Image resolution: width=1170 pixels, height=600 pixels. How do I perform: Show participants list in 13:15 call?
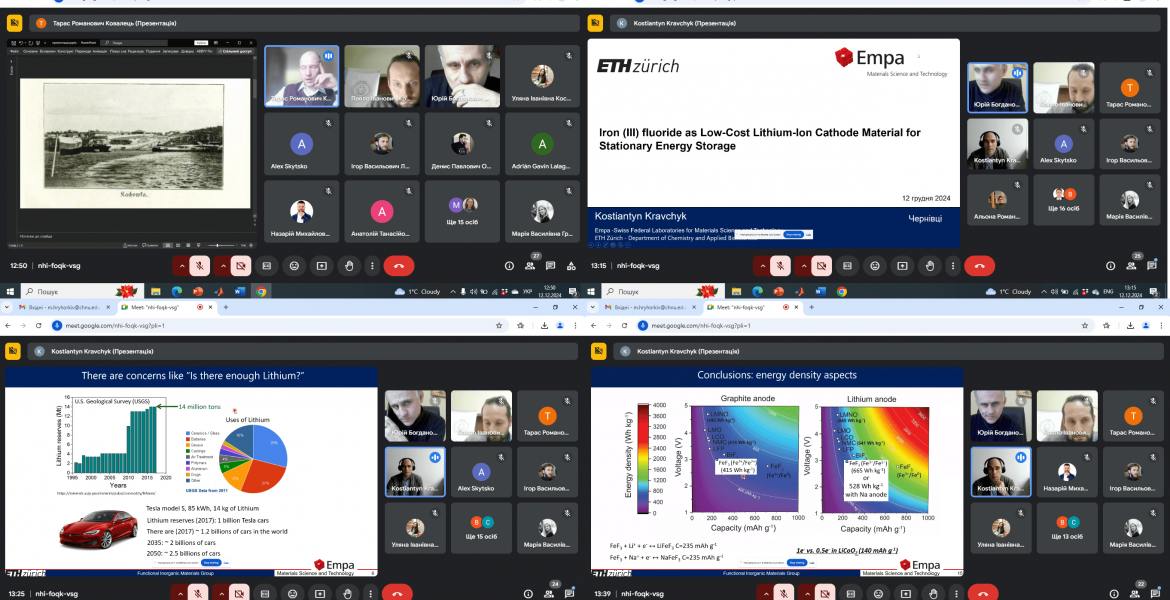point(1133,266)
